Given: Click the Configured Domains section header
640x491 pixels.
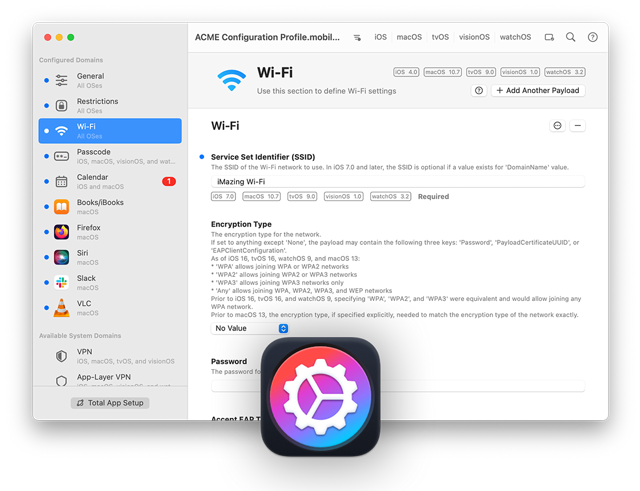Looking at the screenshot, I should [71, 60].
